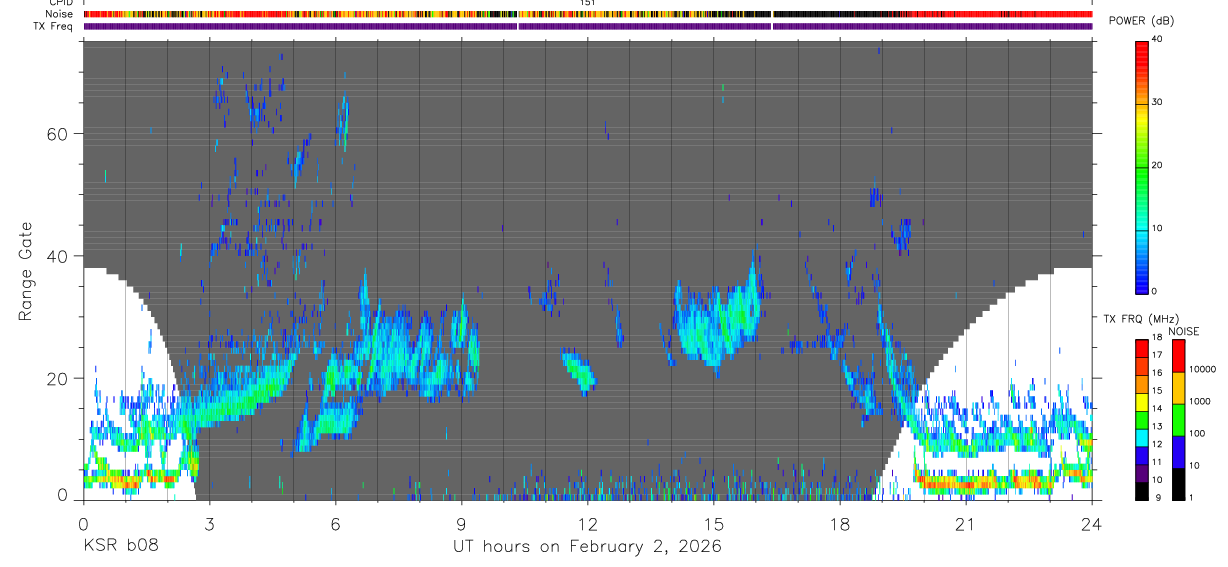Viewport: 1228px width, 567px height.
Task: Click the 6 hour tick on time axis
Action: pyautogui.click(x=335, y=523)
